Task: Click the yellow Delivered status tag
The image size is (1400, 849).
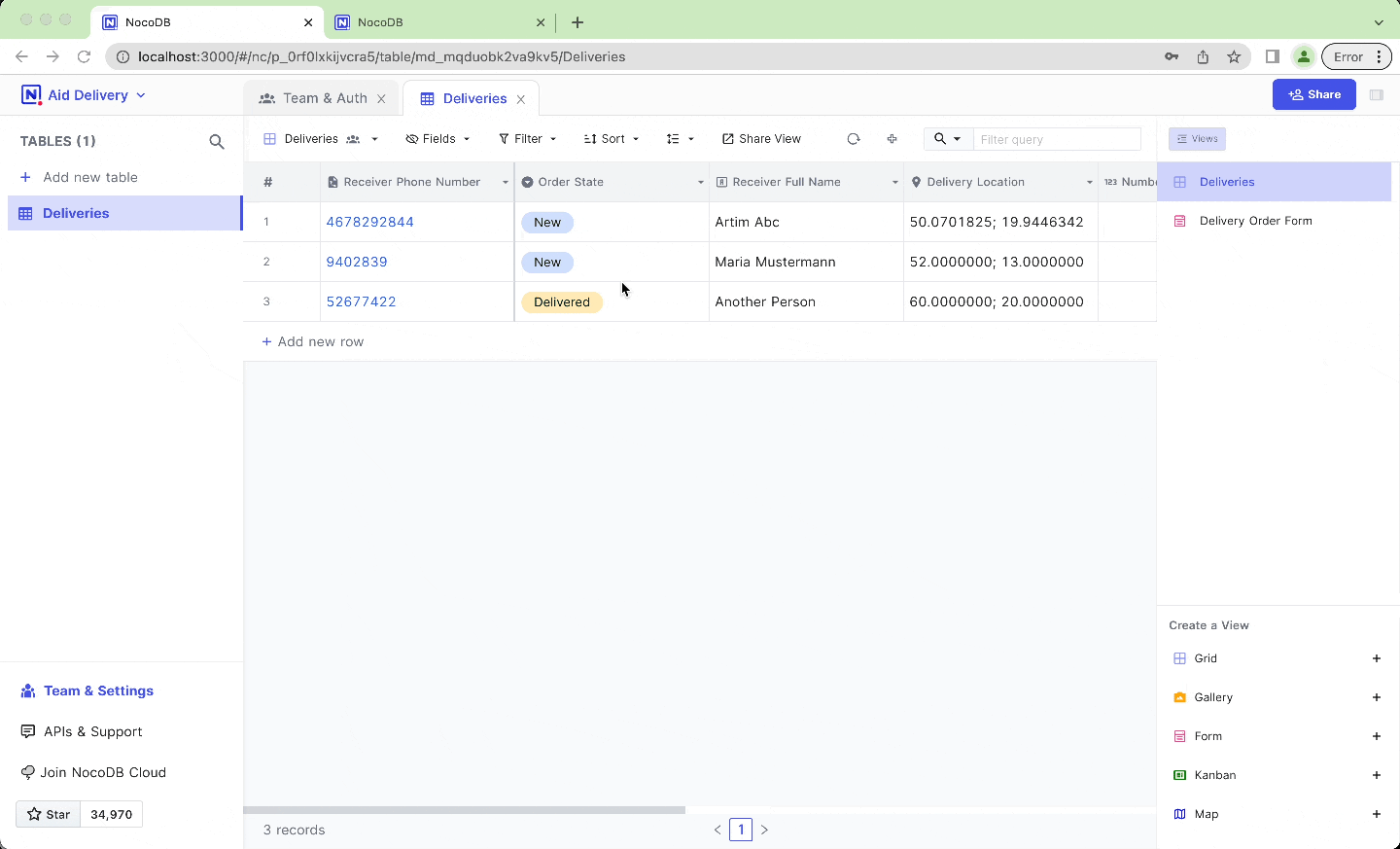Action: [562, 302]
